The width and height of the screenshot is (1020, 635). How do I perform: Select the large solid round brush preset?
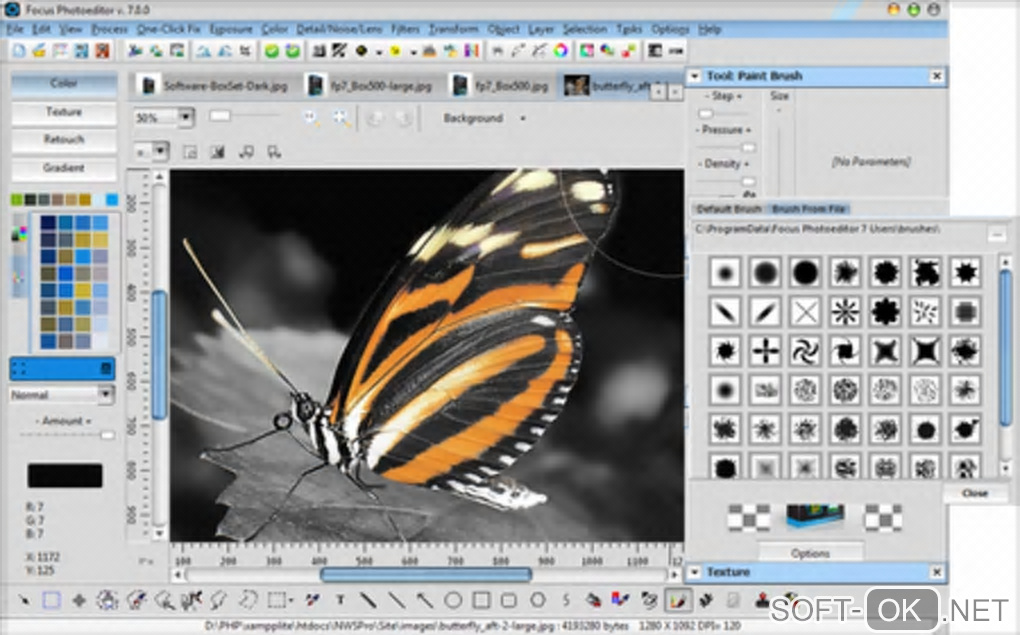pos(805,272)
